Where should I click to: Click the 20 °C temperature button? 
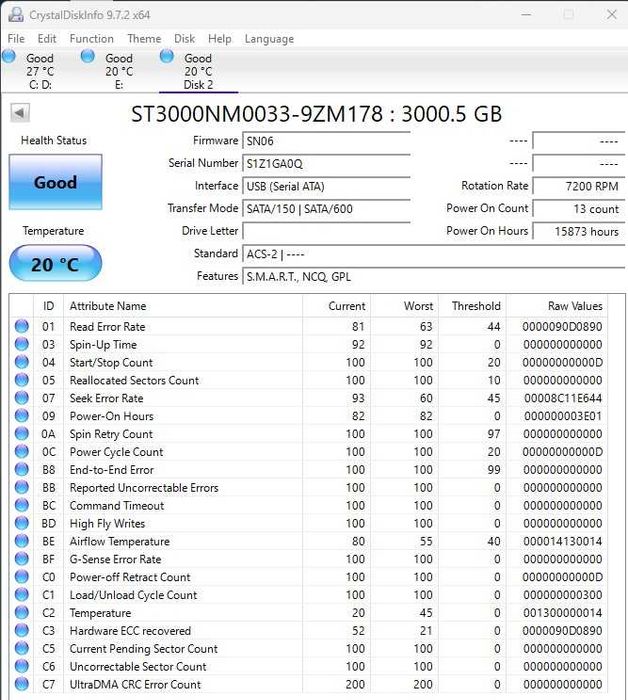coord(55,264)
